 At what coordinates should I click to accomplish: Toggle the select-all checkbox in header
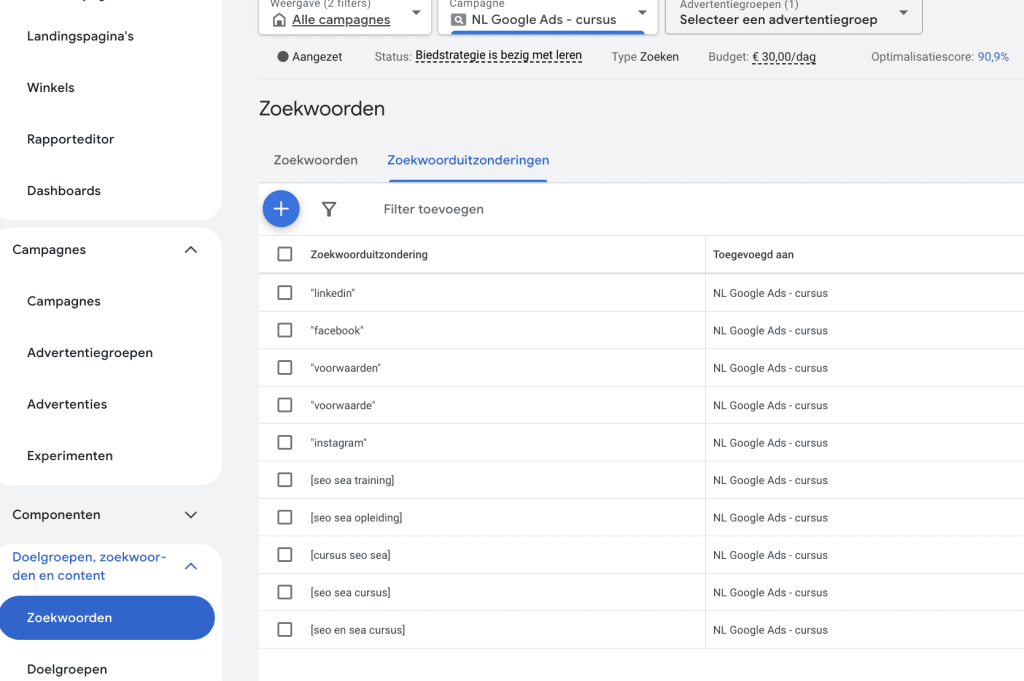point(285,254)
